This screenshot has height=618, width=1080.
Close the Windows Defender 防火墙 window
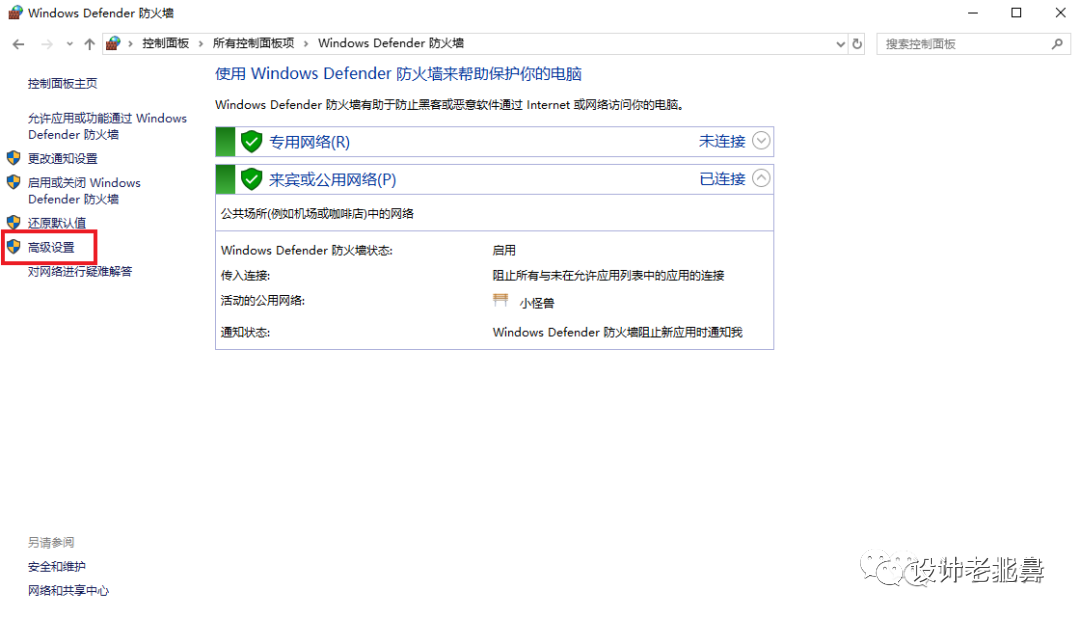point(1061,12)
